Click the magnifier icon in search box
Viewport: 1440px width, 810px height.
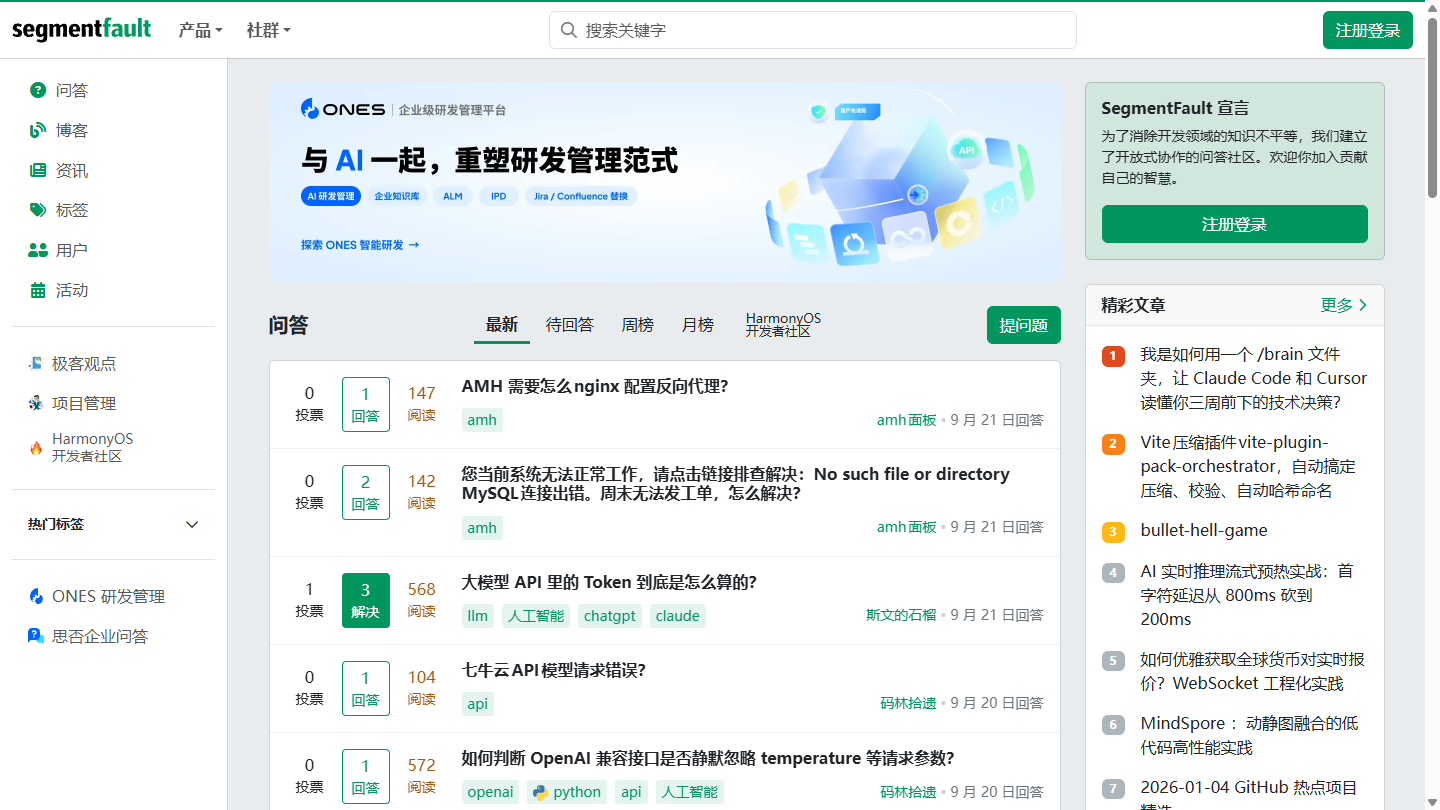click(x=569, y=30)
